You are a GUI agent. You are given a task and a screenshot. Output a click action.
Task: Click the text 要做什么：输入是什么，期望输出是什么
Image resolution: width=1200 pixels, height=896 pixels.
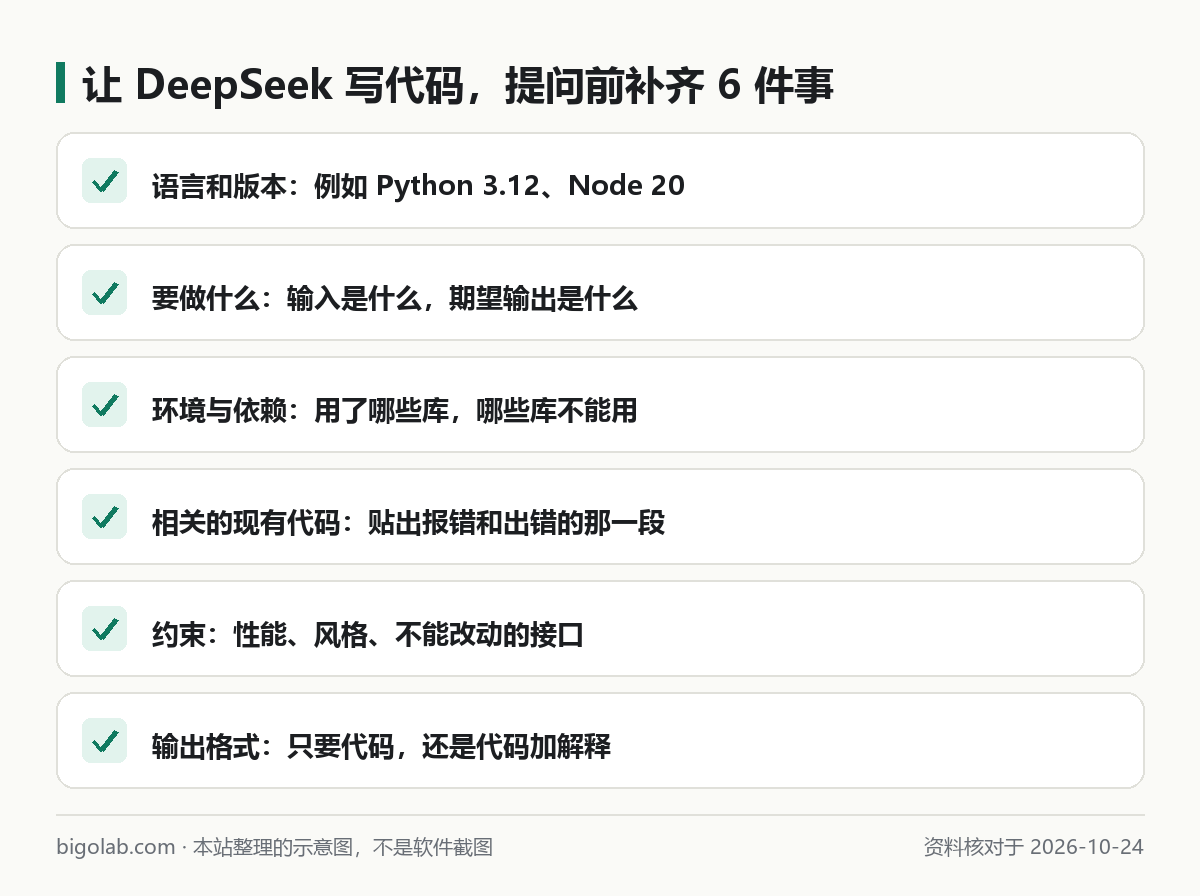395,298
